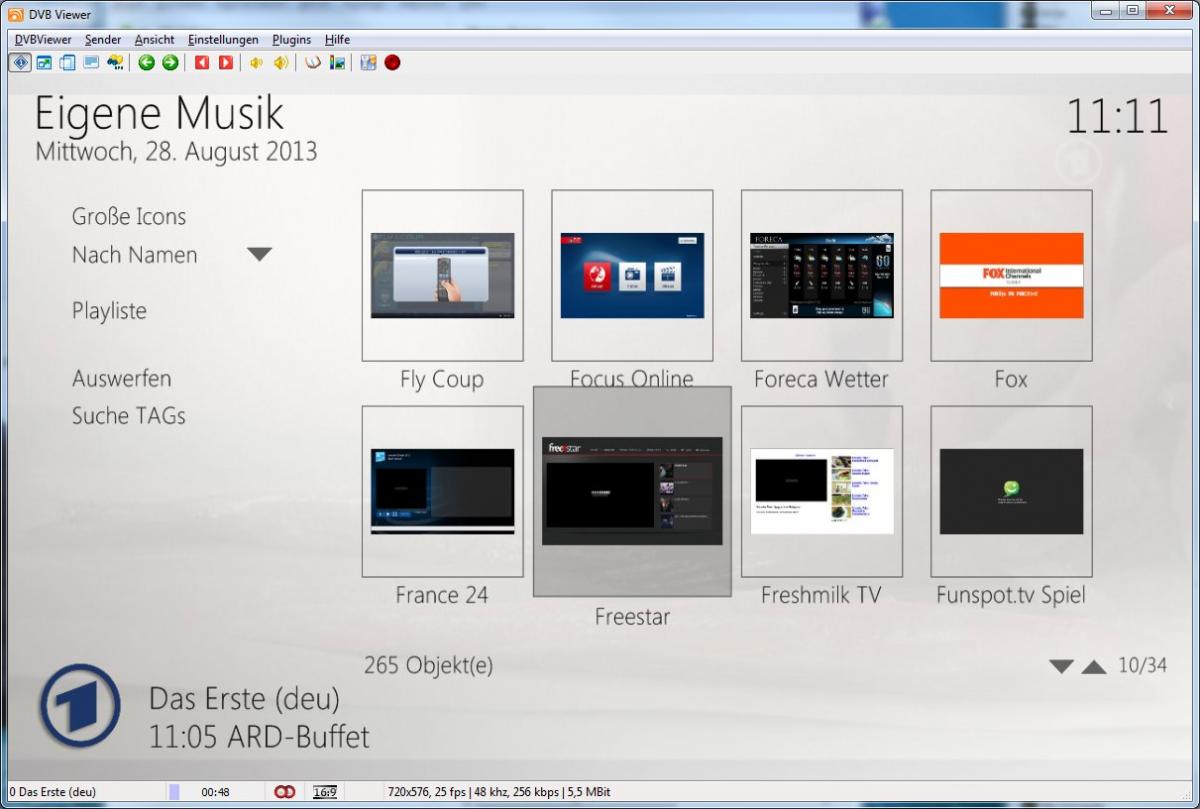
Task: Go to next page with down triangle
Action: 1061,667
